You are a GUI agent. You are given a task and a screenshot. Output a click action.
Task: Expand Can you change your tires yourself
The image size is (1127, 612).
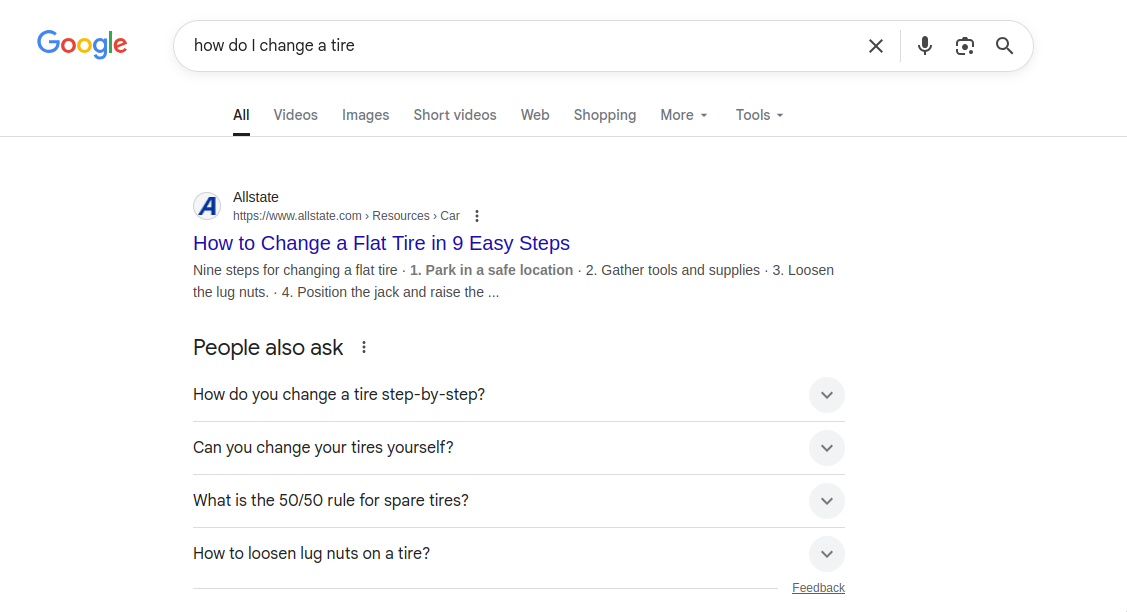[518, 448]
